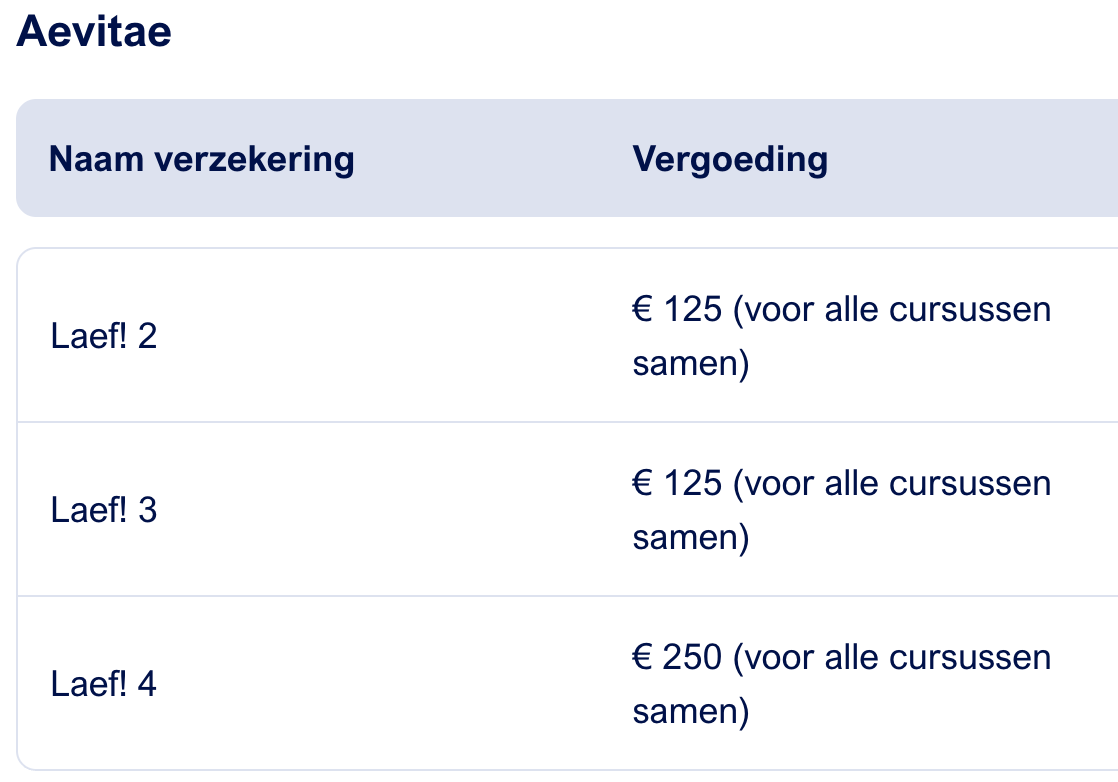Select the Laef! 3 insurance name
The height and width of the screenshot is (782, 1118).
[104, 510]
